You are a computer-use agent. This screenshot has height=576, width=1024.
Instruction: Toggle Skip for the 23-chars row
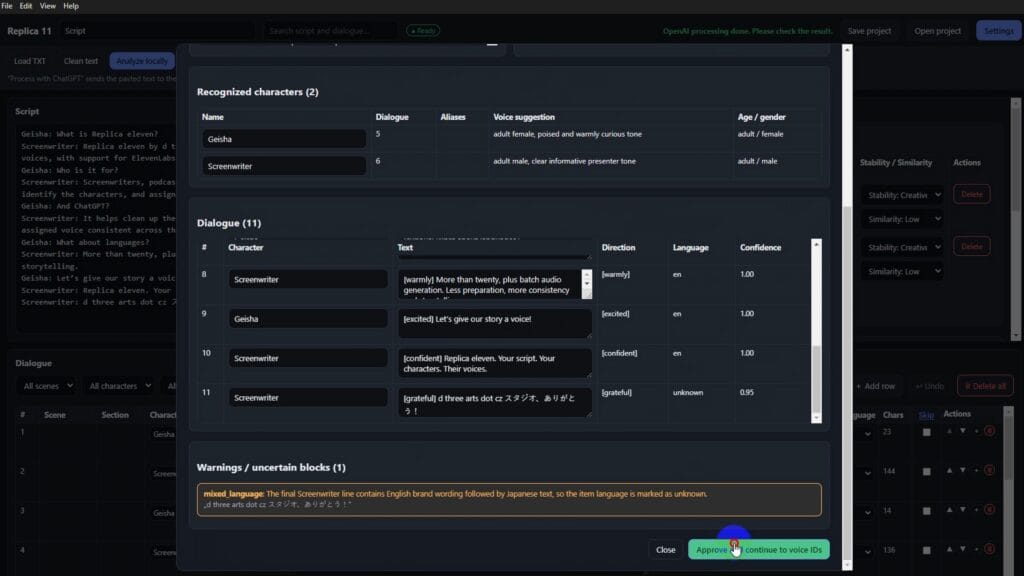point(926,432)
